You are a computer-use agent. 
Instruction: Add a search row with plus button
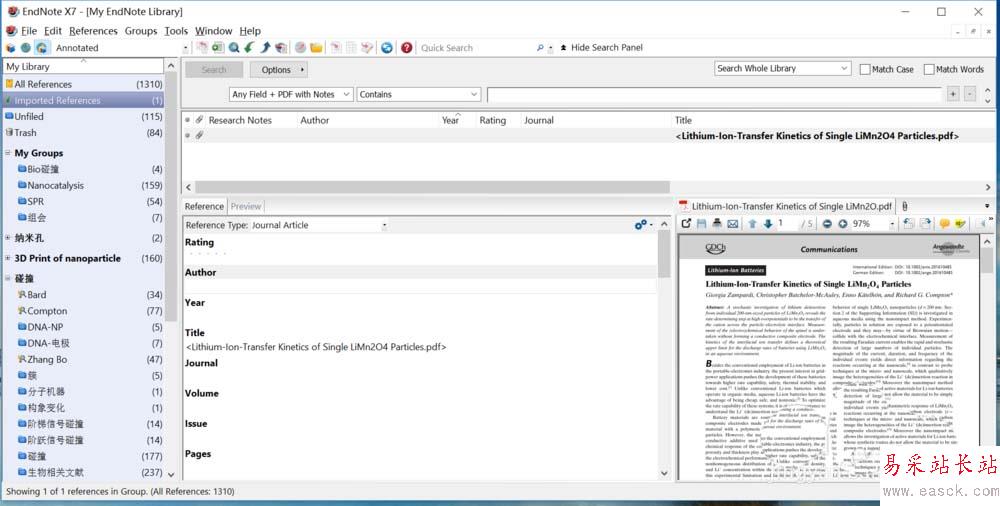click(x=952, y=94)
